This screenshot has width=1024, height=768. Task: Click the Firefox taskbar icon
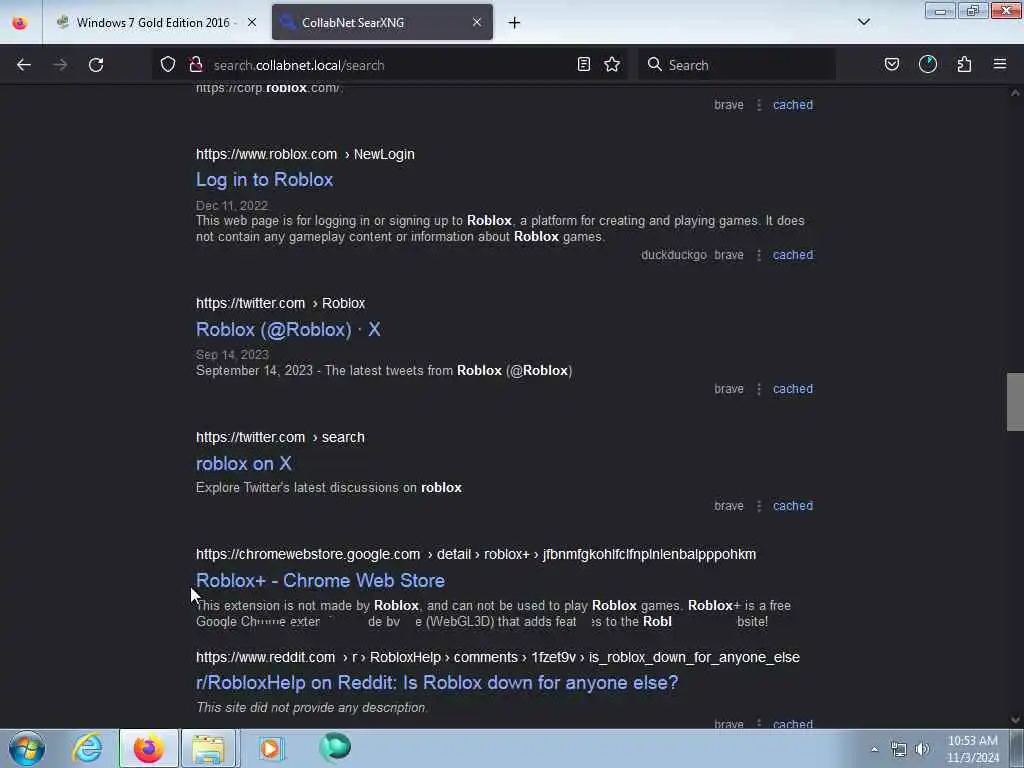(149, 748)
